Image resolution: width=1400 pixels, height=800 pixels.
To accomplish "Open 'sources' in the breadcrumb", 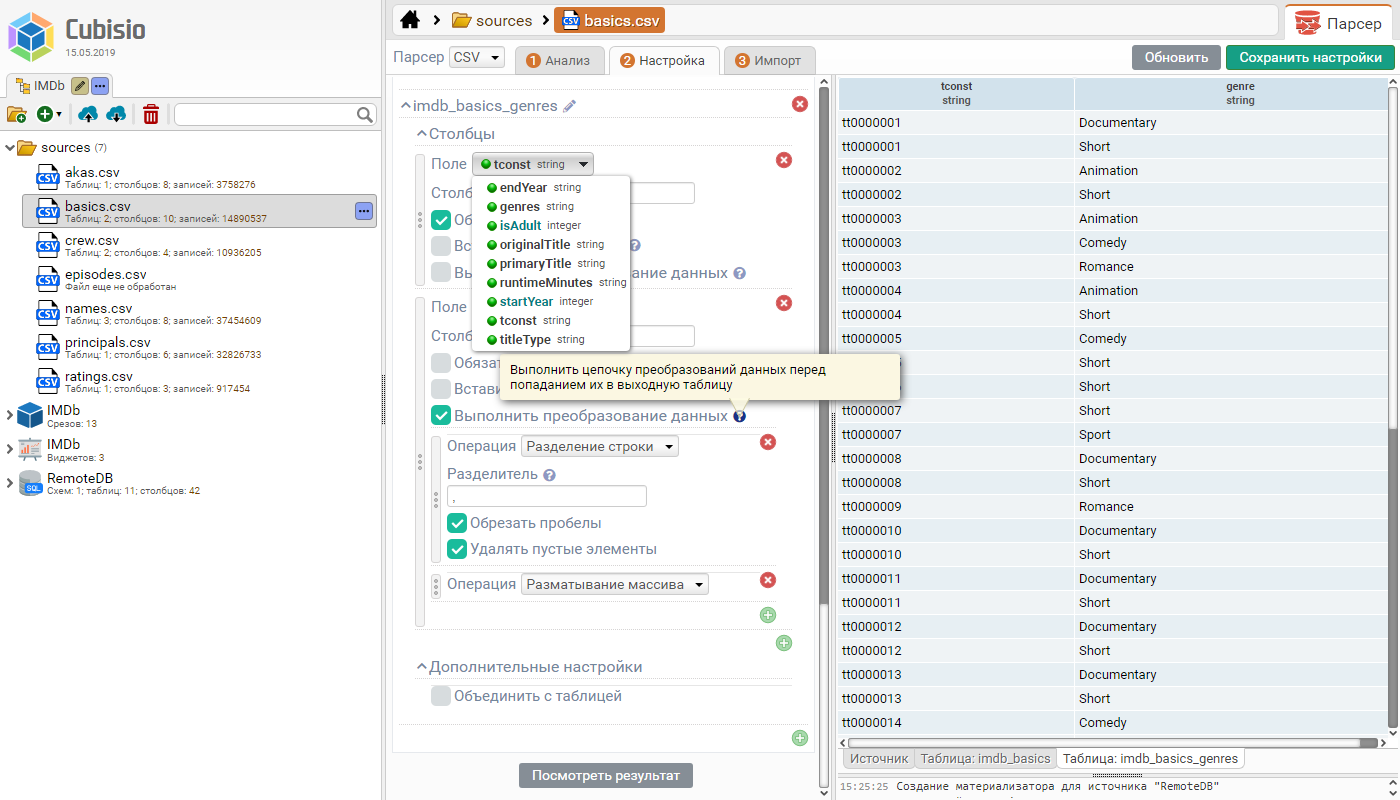I will (x=492, y=20).
